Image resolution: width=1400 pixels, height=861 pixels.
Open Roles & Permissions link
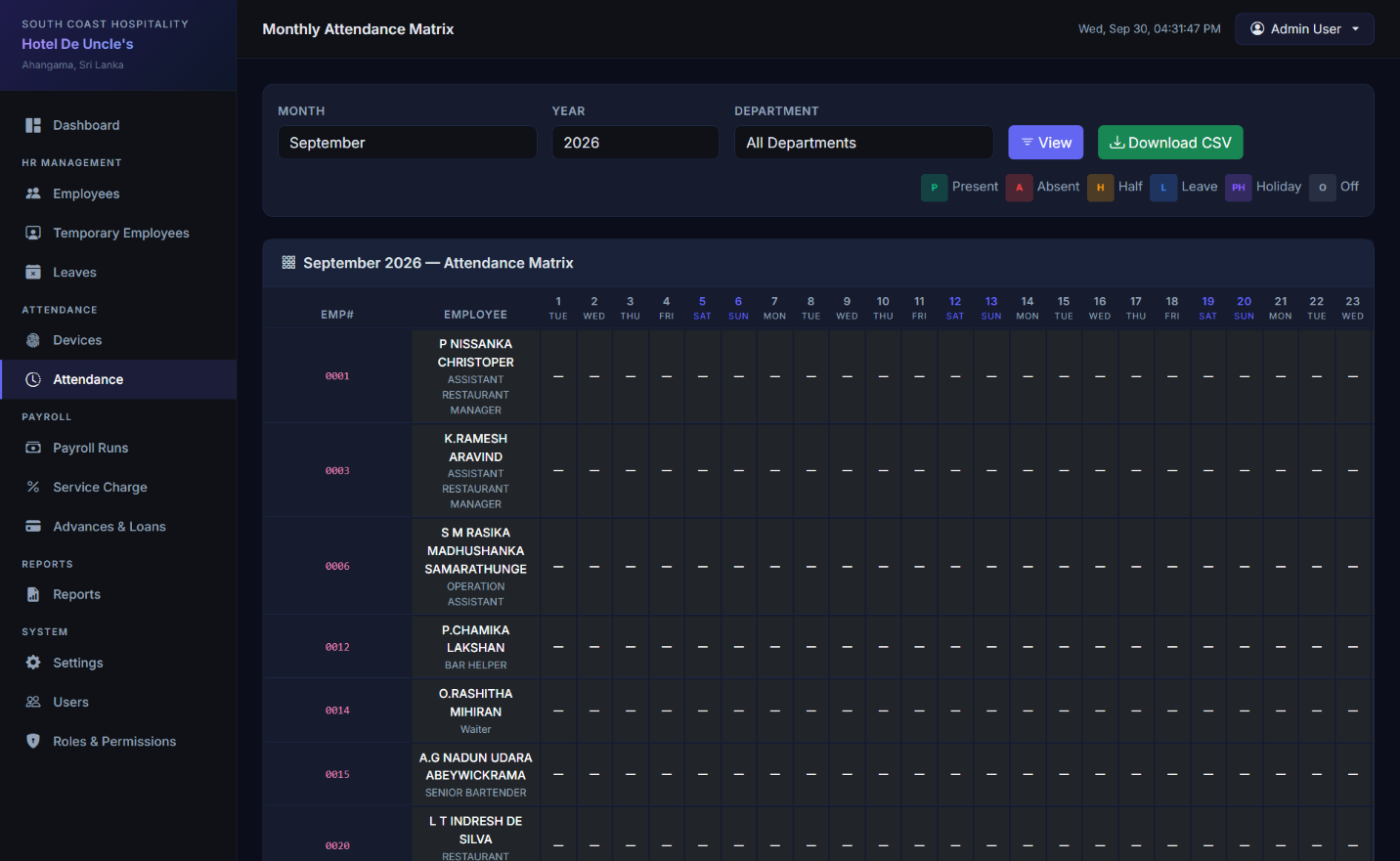(x=118, y=741)
